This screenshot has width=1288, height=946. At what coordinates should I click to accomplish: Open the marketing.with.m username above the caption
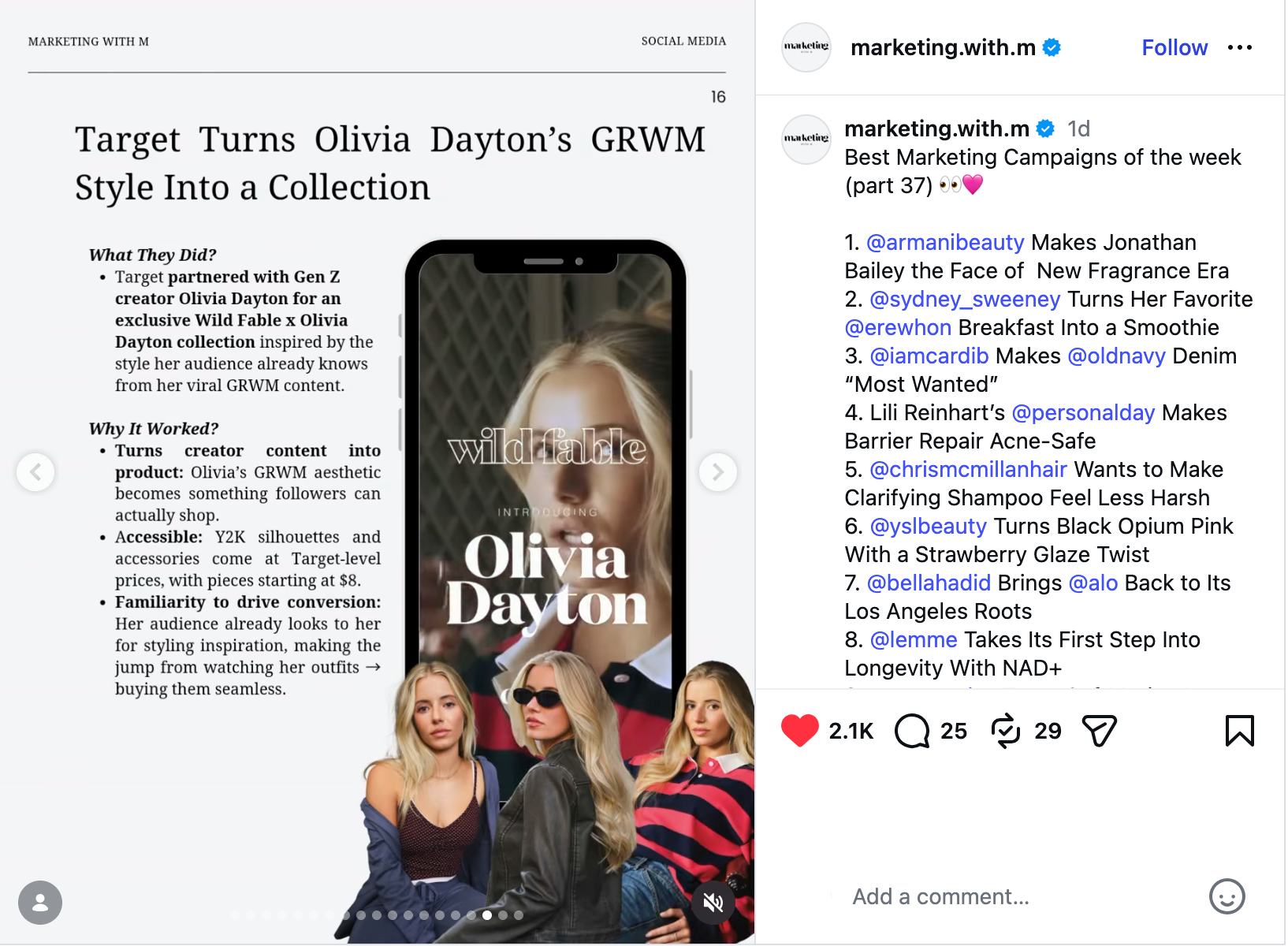tap(937, 128)
